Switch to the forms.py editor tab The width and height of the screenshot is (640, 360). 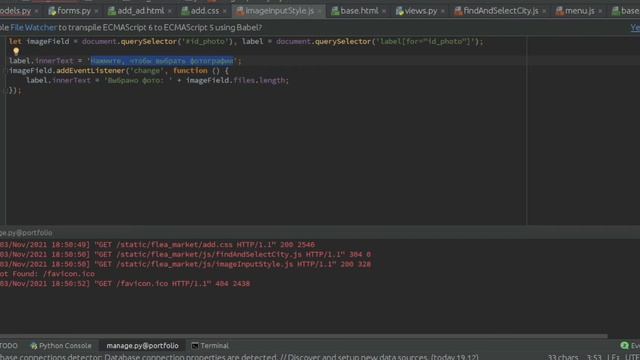[73, 11]
